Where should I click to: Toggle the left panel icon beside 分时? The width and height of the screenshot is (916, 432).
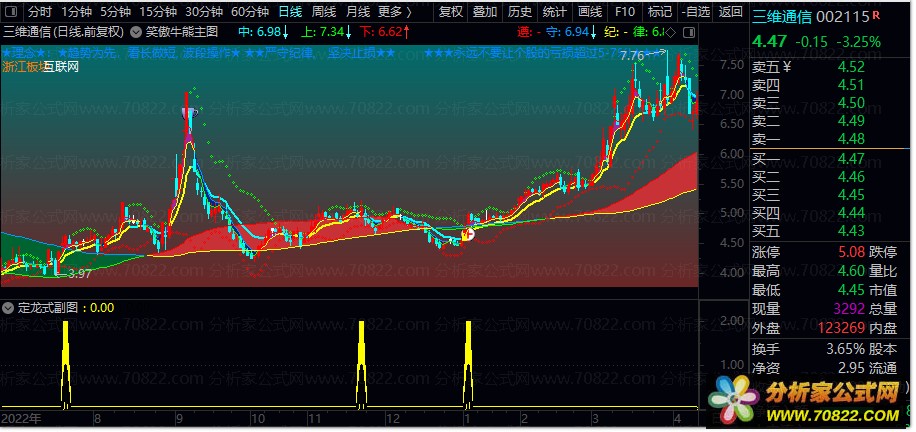pos(13,11)
